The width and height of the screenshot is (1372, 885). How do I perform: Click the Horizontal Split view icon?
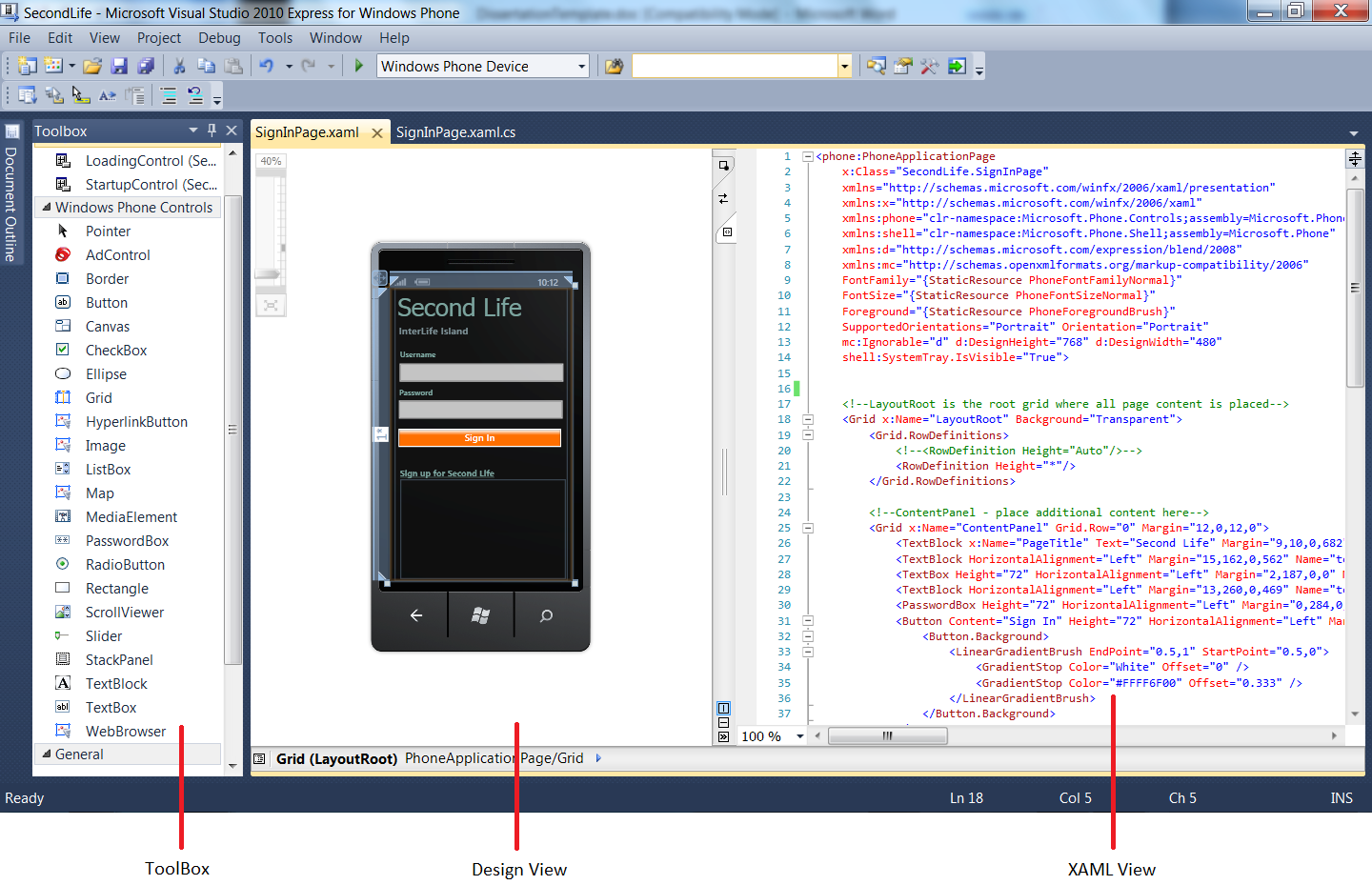723,723
